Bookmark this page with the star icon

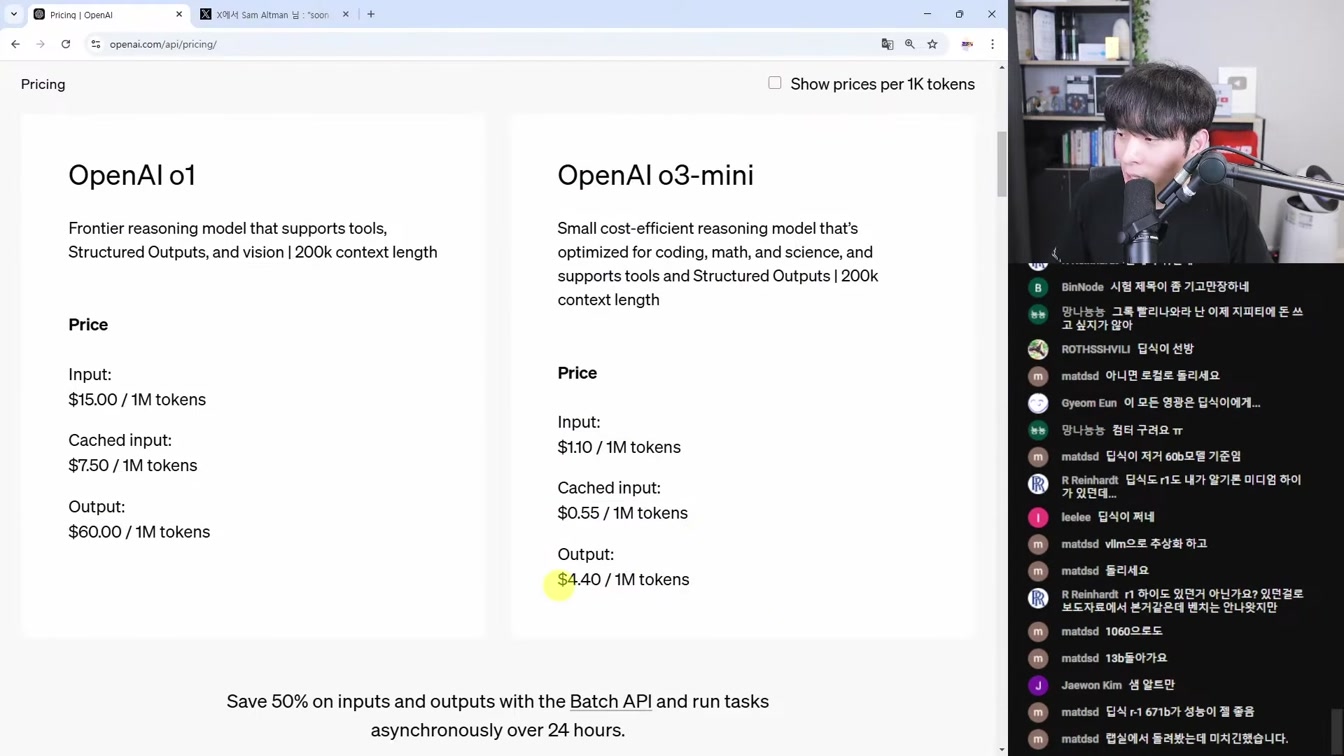[x=932, y=44]
